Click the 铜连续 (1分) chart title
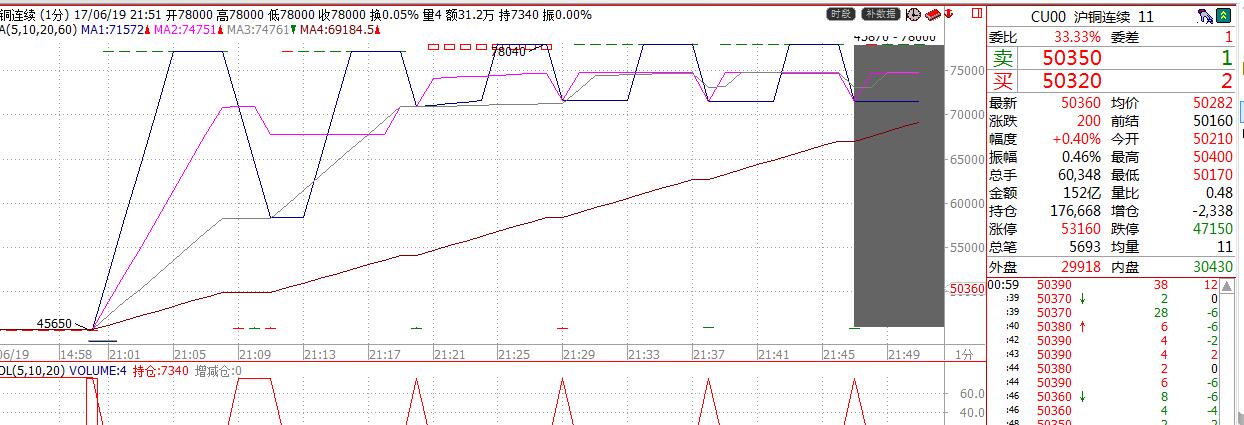 coord(32,15)
